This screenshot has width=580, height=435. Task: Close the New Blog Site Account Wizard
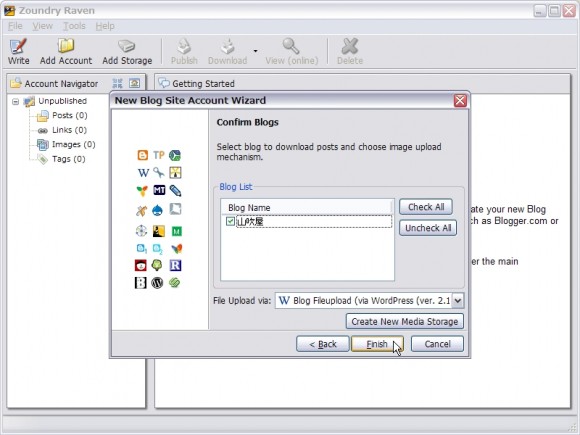[460, 101]
